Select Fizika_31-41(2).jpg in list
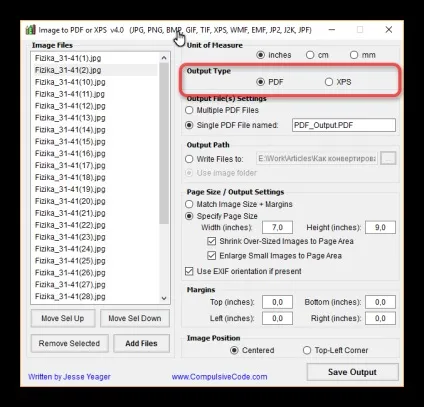This screenshot has width=424, height=407. click(x=95, y=70)
